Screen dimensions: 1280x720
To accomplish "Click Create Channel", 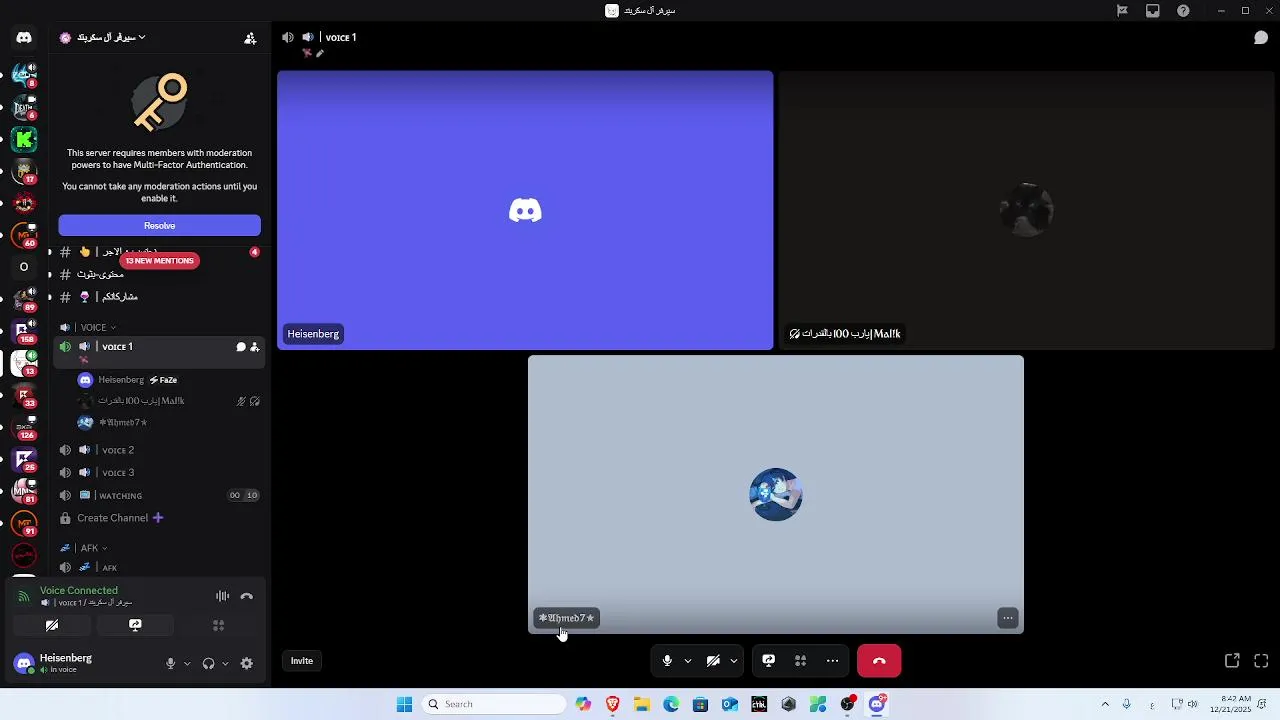I will (112, 518).
